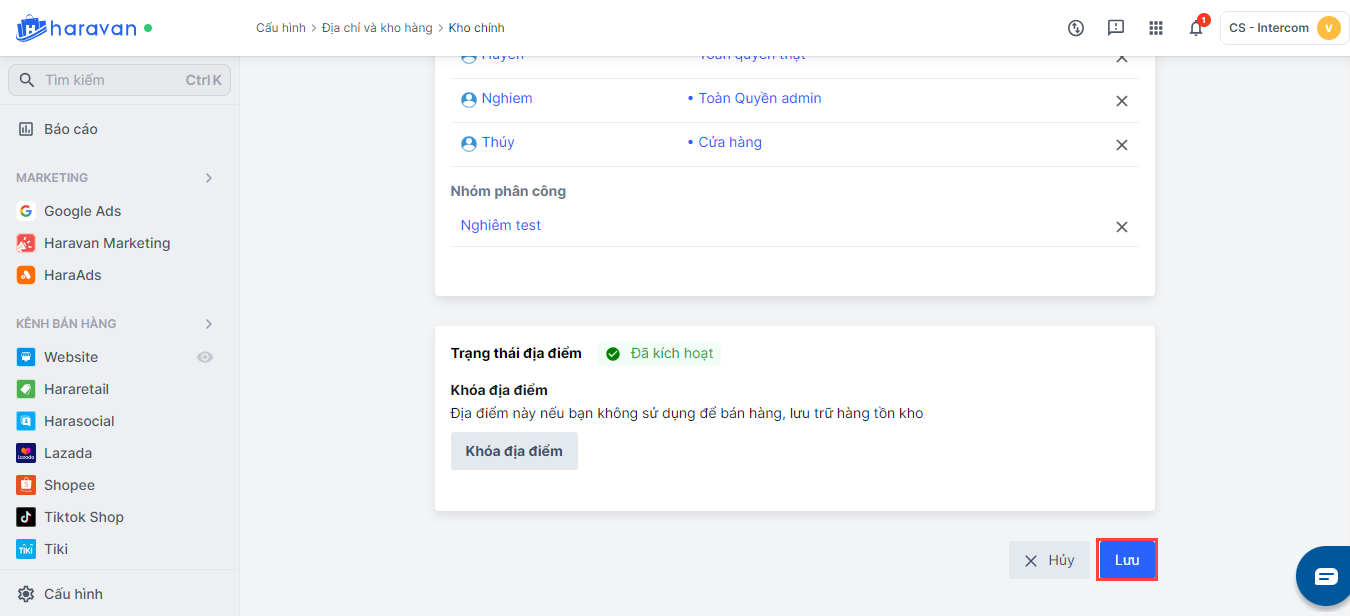This screenshot has width=1350, height=616.
Task: Focus the Tìm kiếm search field
Action: tap(110, 80)
